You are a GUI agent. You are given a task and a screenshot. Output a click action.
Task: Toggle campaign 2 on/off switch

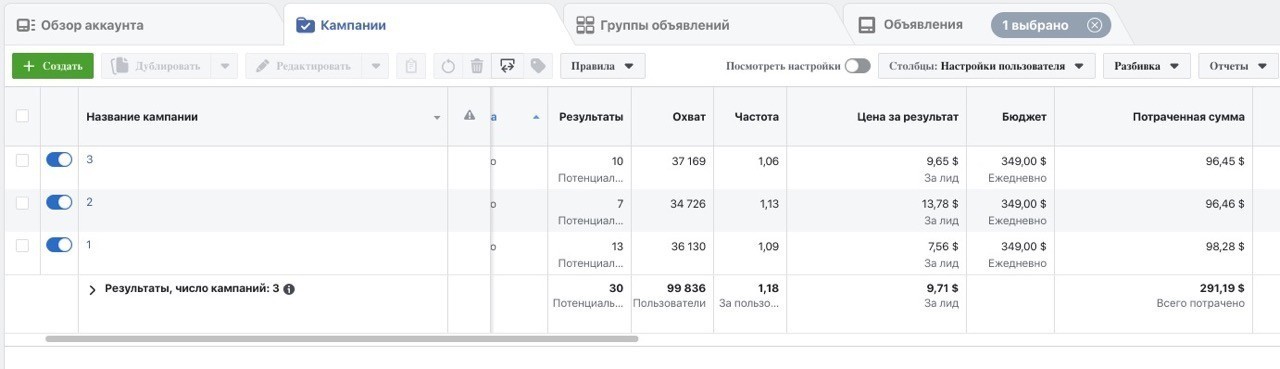click(x=59, y=202)
